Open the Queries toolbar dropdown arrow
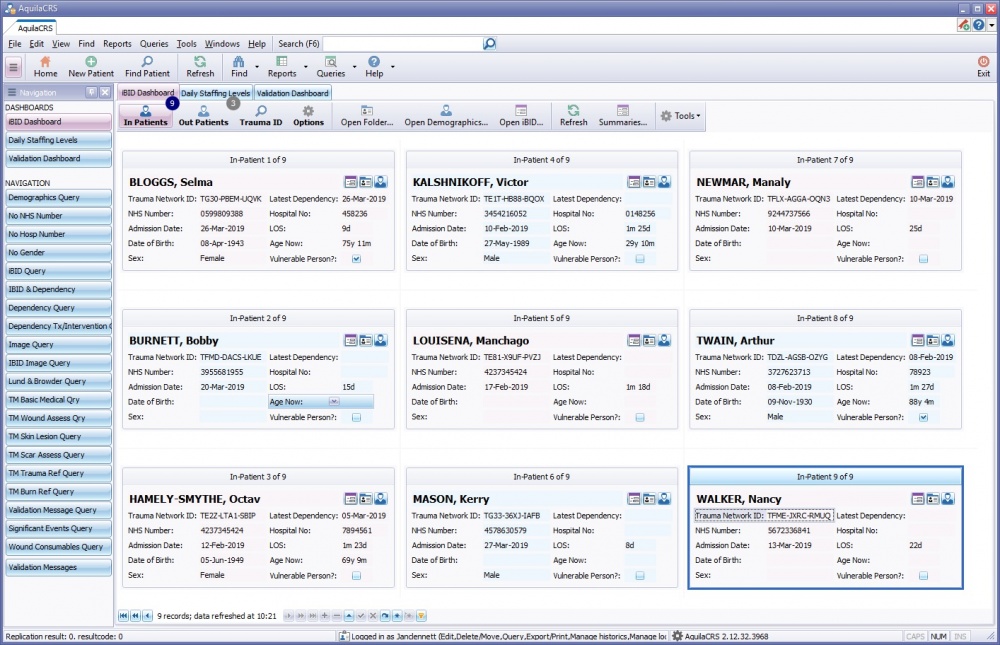The image size is (1000, 645). (x=354, y=68)
